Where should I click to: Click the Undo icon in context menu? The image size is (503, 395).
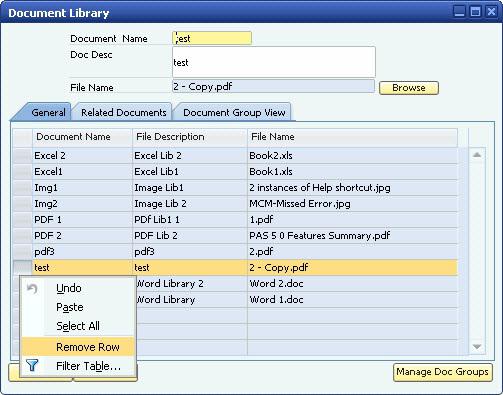(x=32, y=288)
